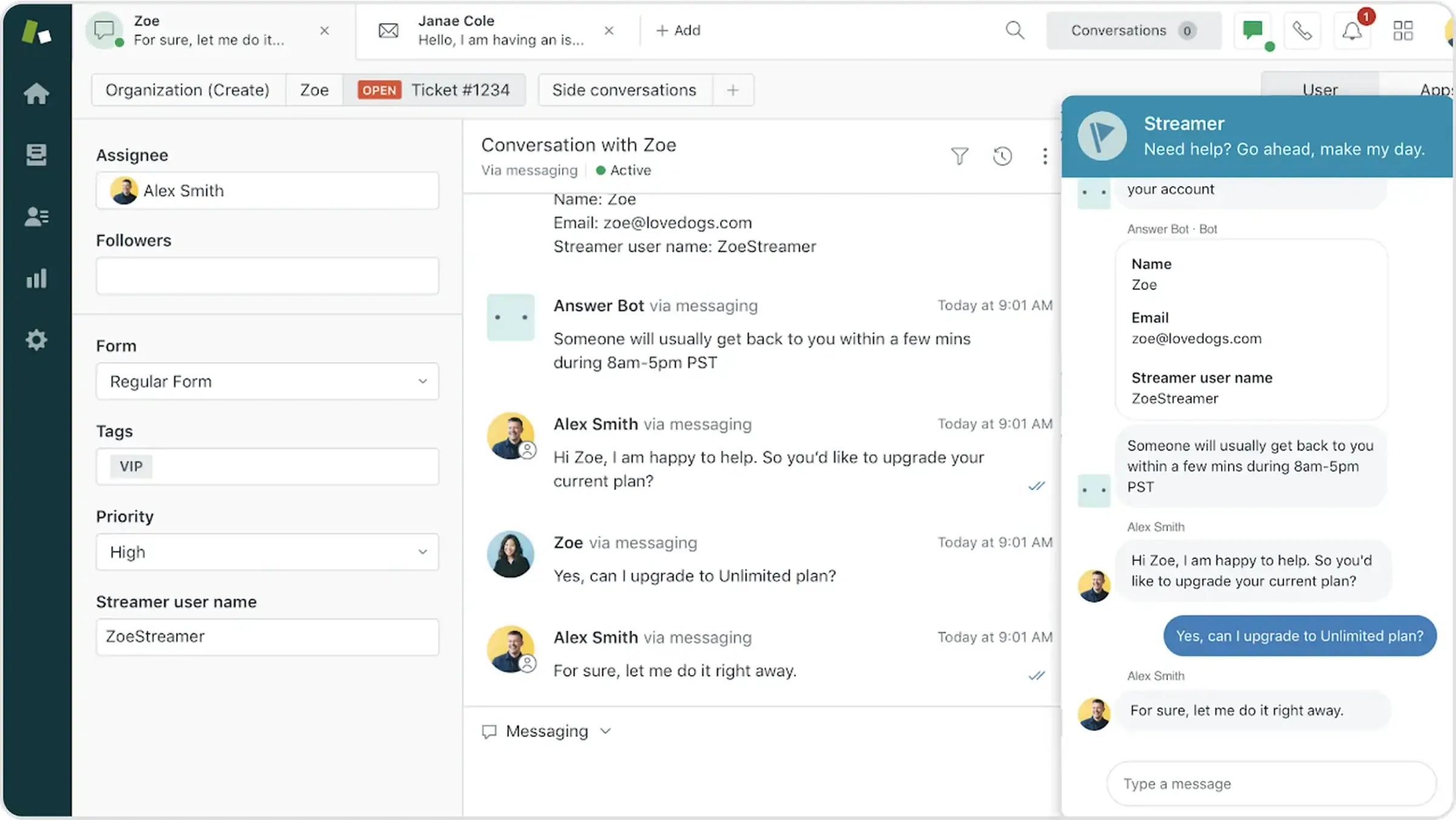
Task: Open the conversation three-dot options menu
Action: click(x=1045, y=156)
